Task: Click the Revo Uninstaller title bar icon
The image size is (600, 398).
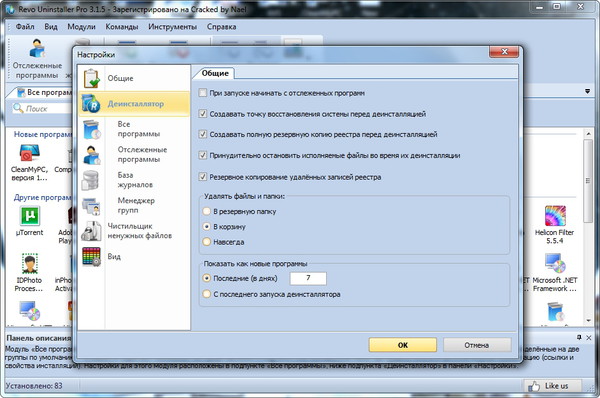Action: point(10,9)
